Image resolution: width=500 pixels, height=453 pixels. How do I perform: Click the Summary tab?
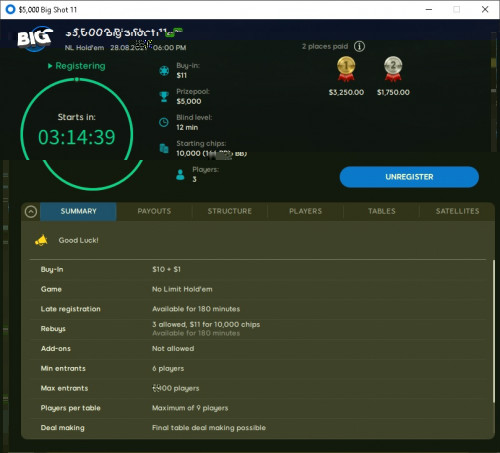click(78, 211)
